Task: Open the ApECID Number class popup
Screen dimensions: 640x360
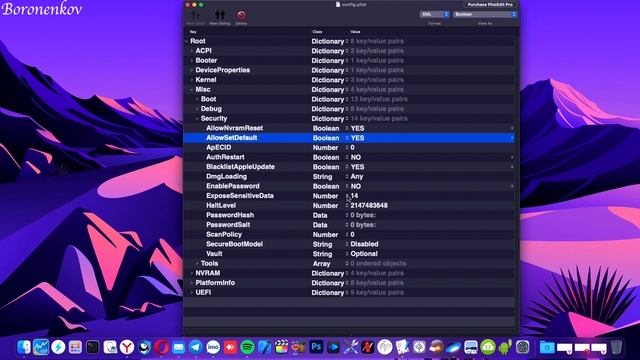Action: (347, 148)
